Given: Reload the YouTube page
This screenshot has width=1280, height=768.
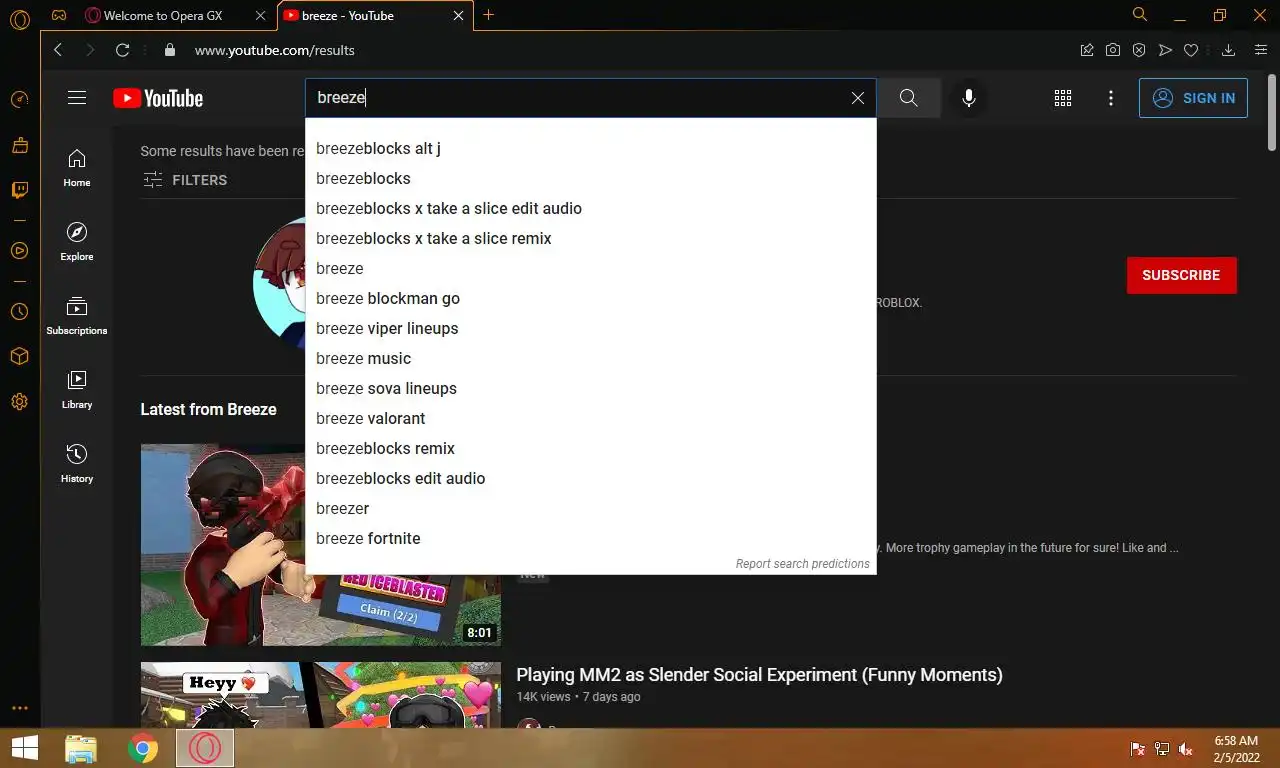Looking at the screenshot, I should 123,50.
